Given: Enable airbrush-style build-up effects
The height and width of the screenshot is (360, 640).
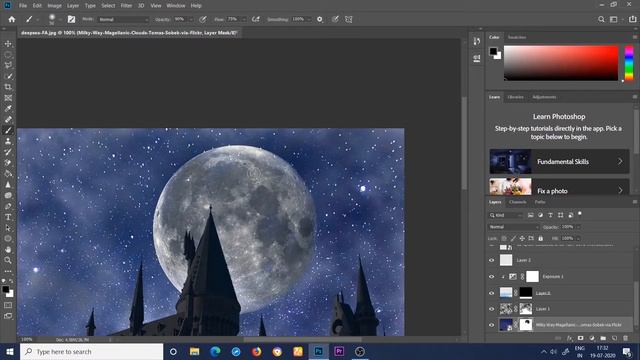Looking at the screenshot, I should (256, 19).
